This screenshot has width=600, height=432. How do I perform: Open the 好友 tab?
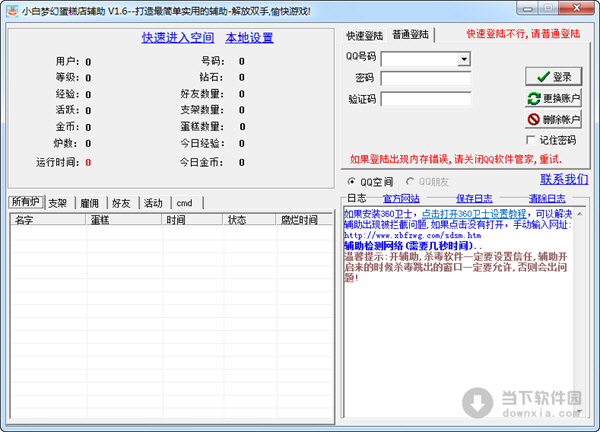(121, 203)
